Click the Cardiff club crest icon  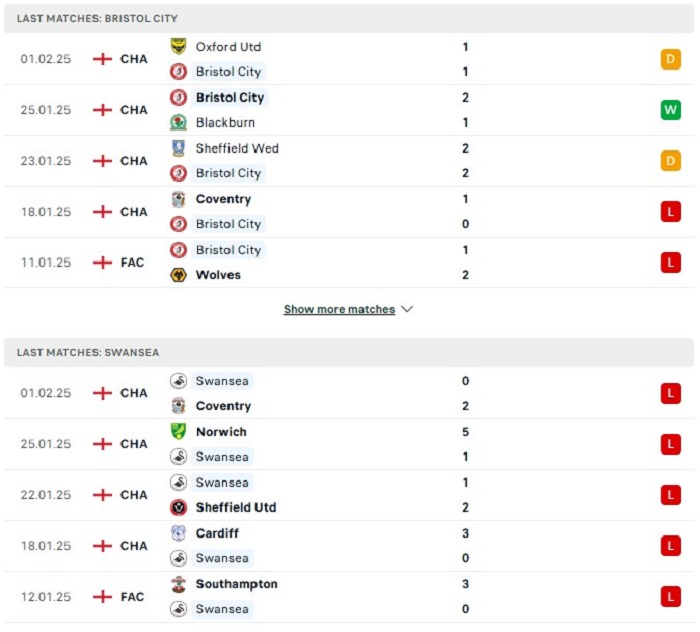[x=179, y=533]
